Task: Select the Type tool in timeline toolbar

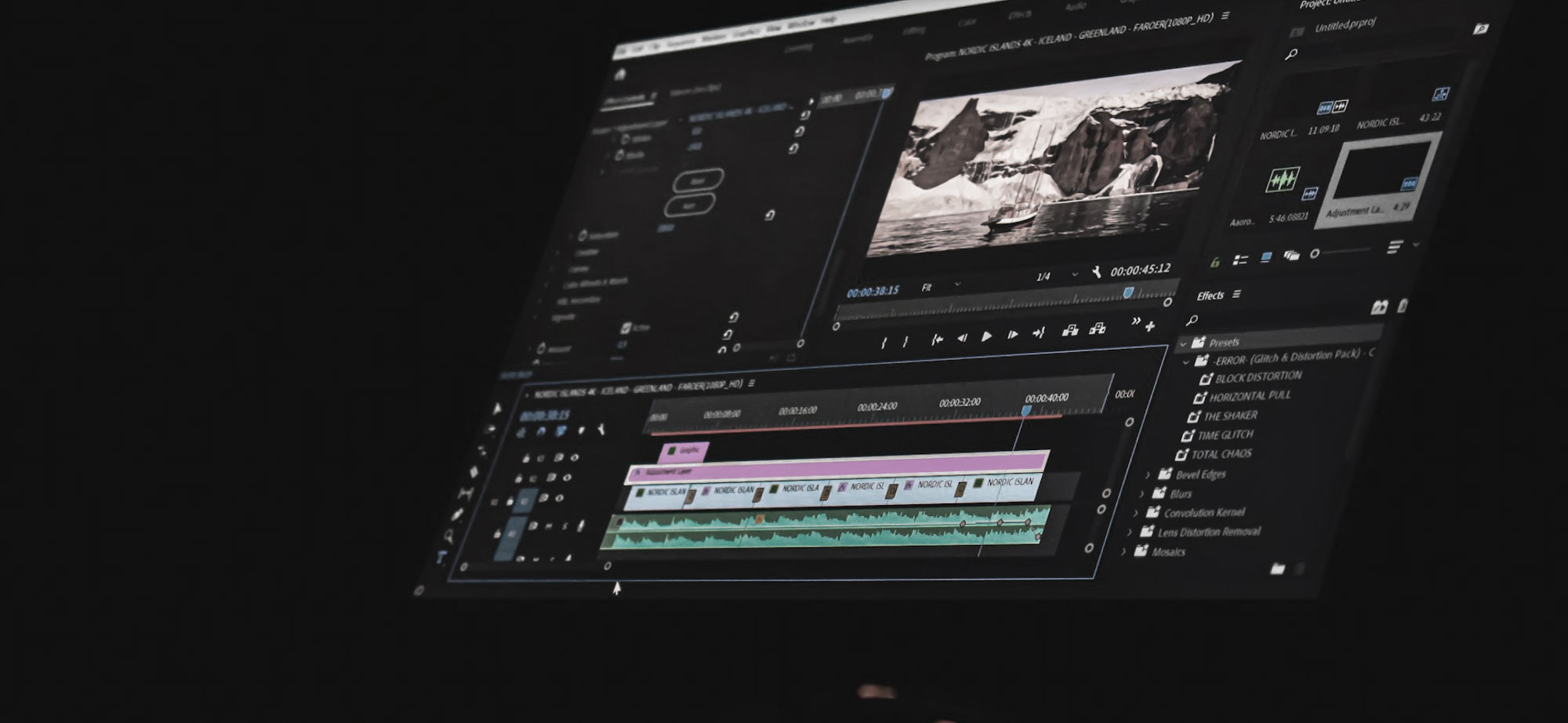Action: (441, 558)
